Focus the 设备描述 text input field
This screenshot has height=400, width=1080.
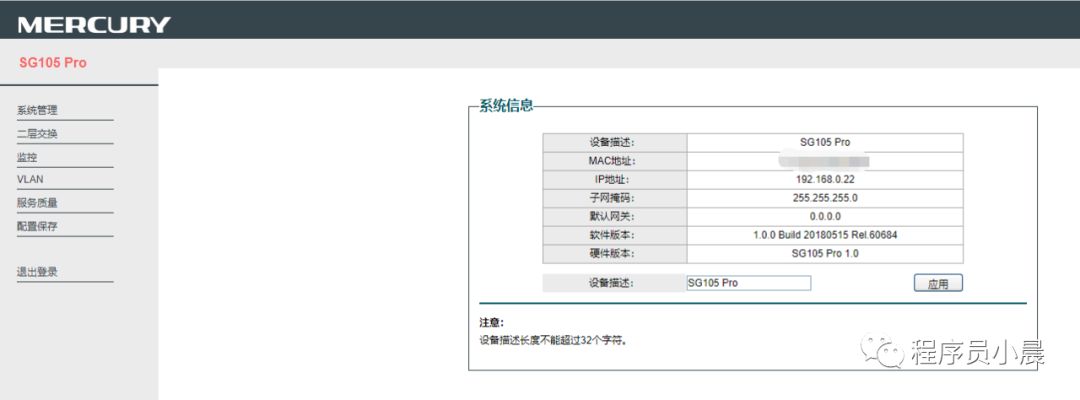click(x=749, y=283)
